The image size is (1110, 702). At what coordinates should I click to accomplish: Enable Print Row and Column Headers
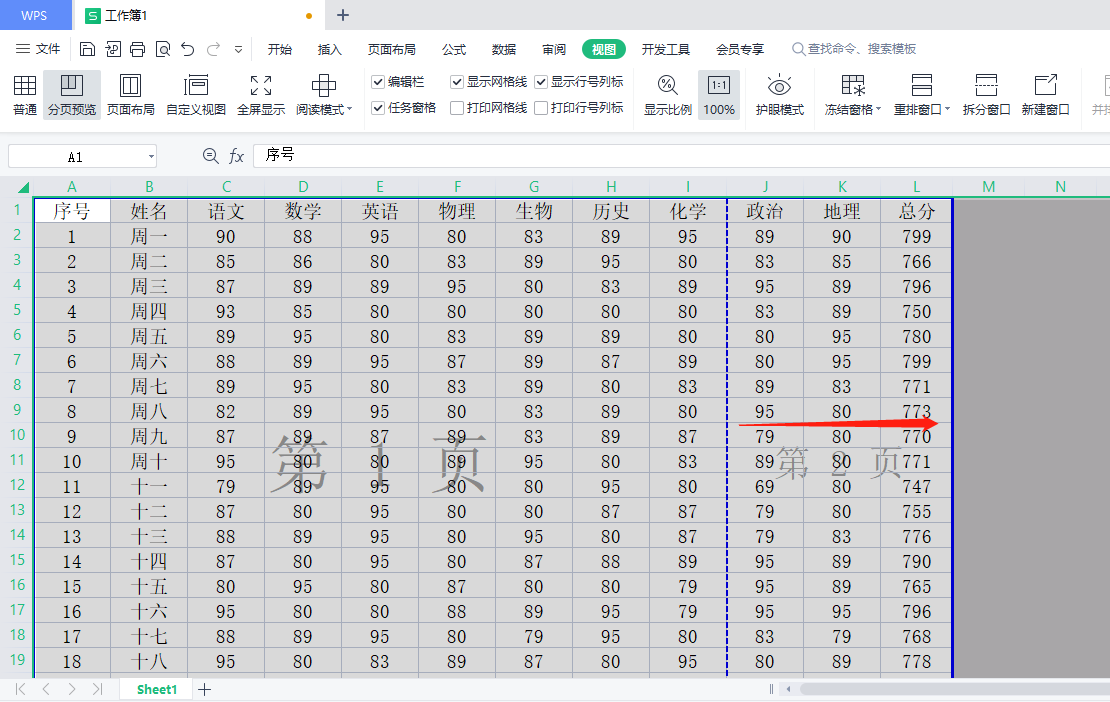[x=541, y=108]
